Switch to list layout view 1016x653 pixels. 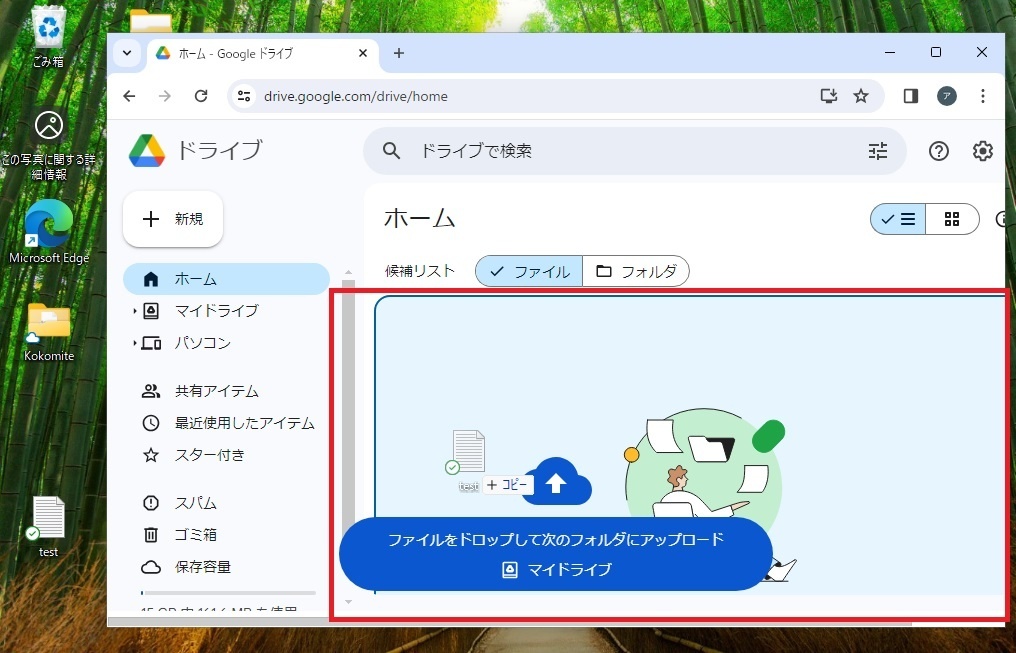pyautogui.click(x=898, y=219)
